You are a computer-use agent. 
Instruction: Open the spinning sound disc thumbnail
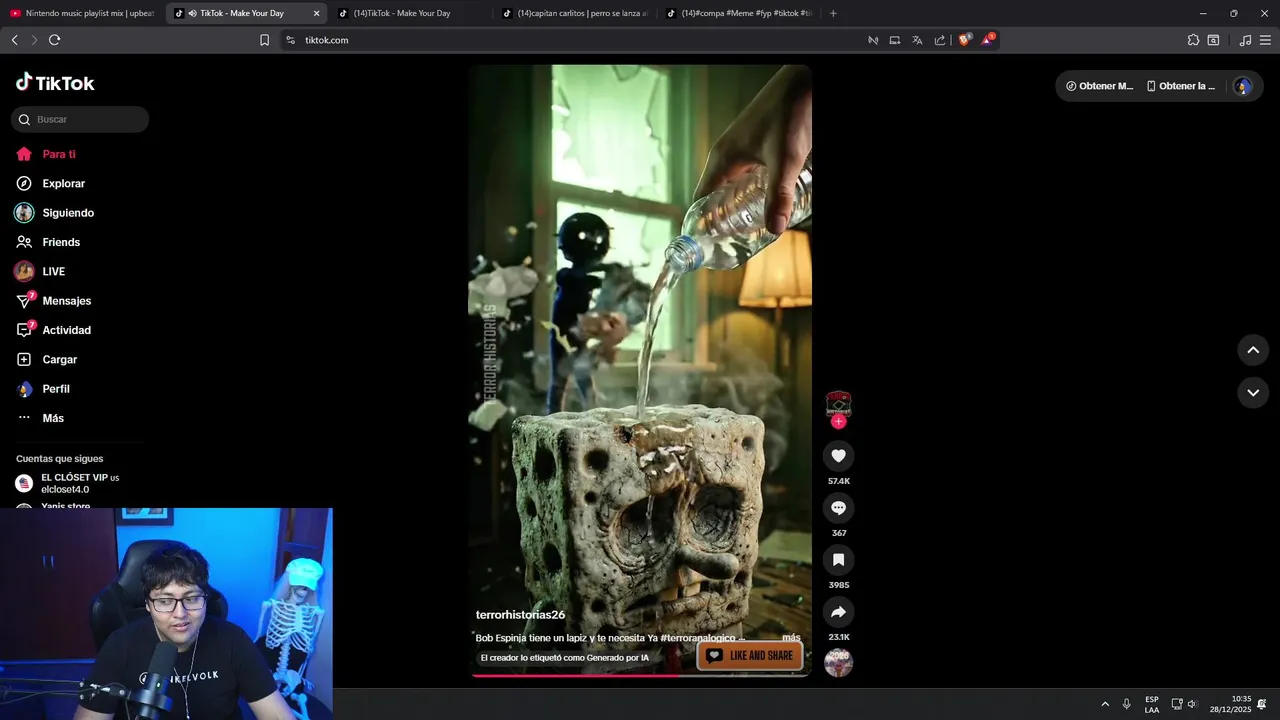click(838, 662)
